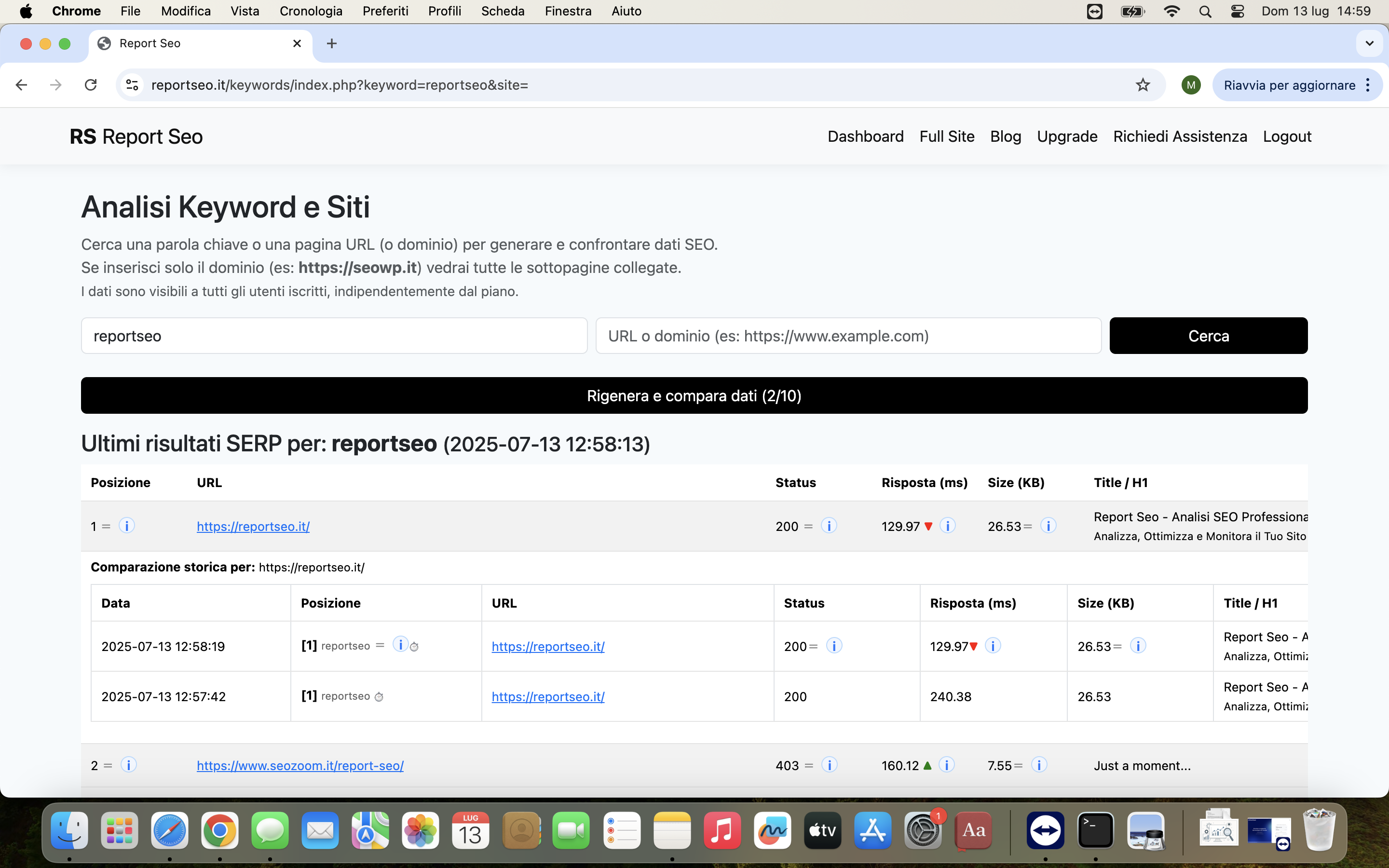Image resolution: width=1389 pixels, height=868 pixels.
Task: Click date cell 2025-07-13 12:57:42
Action: pyautogui.click(x=163, y=697)
